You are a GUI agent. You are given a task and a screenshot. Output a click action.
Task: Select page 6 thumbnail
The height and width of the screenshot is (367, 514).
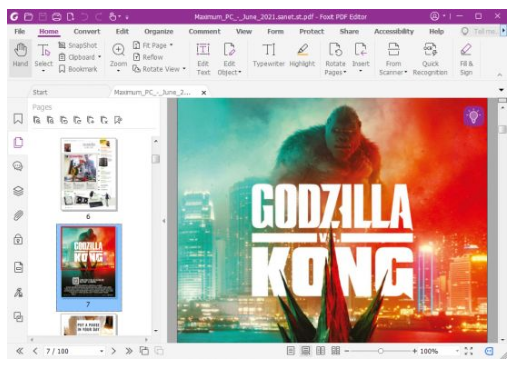click(89, 174)
